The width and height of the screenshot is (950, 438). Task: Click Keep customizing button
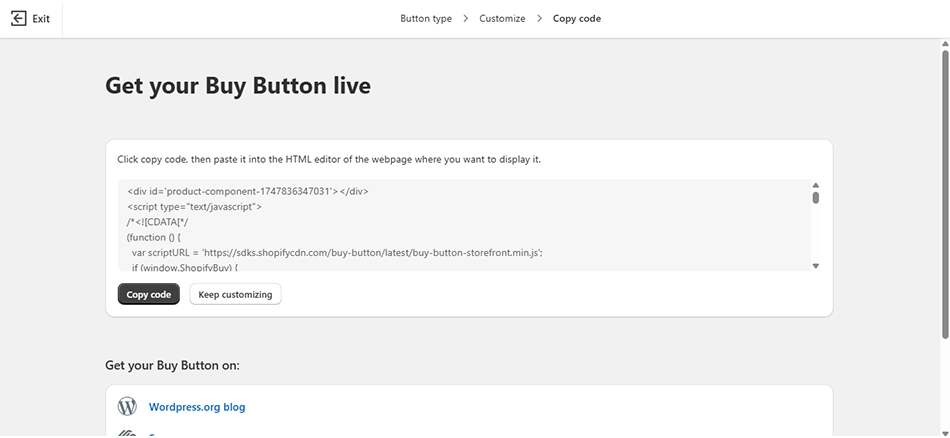pos(235,294)
